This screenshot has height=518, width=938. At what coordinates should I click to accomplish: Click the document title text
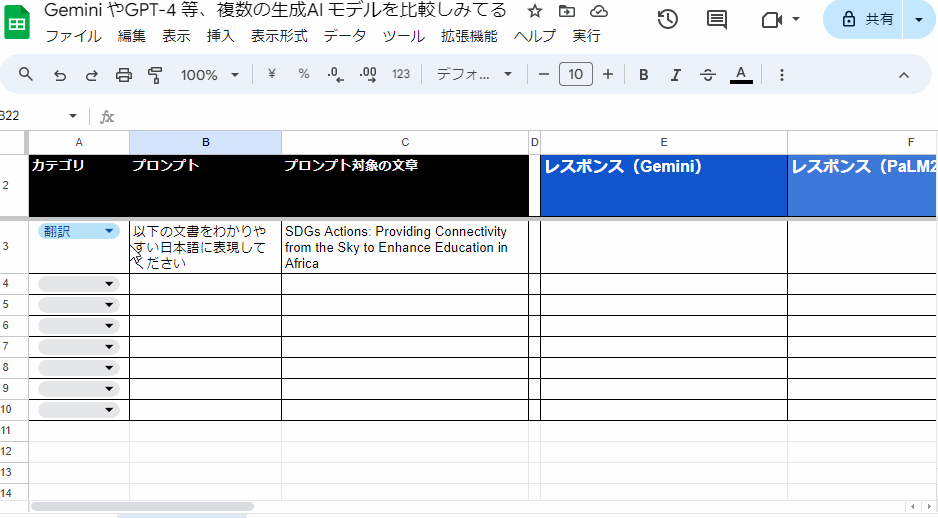point(276,11)
